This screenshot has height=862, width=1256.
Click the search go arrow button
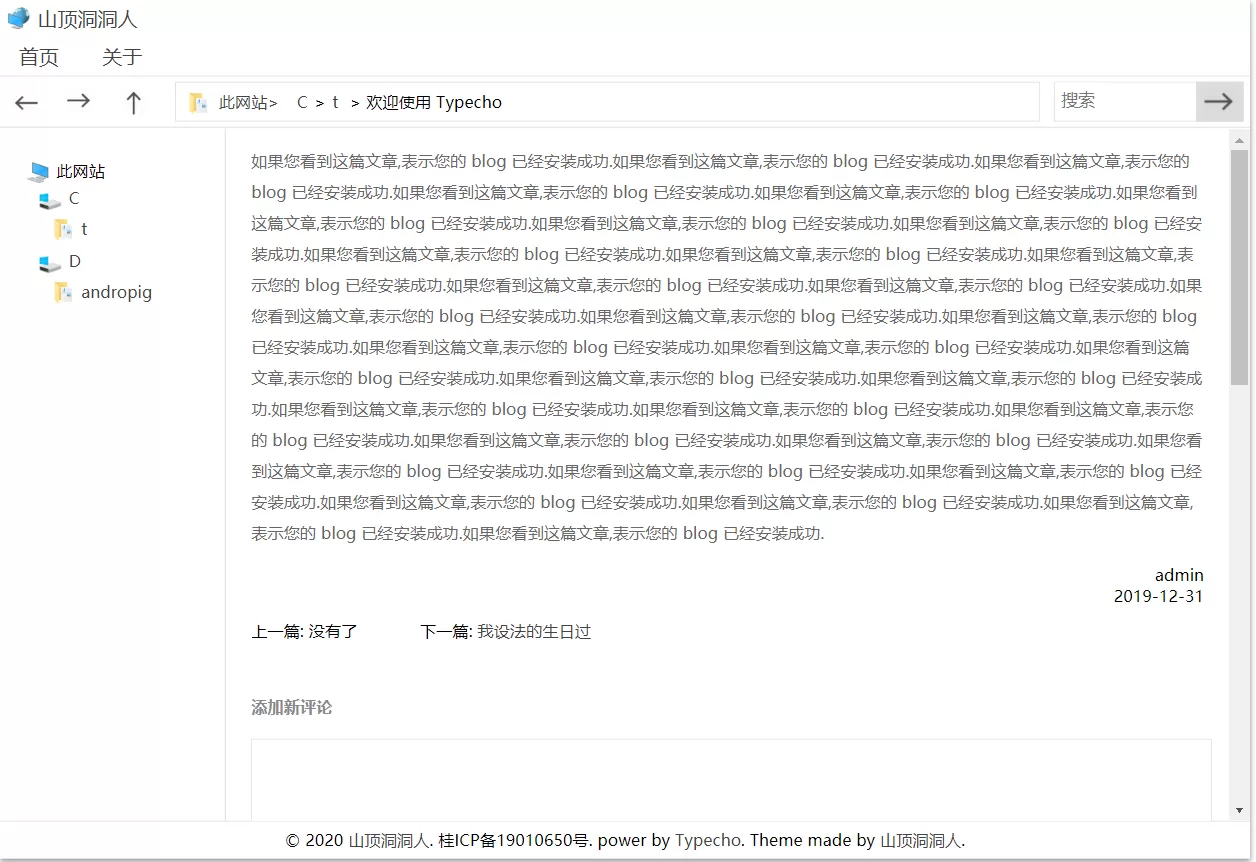click(x=1218, y=101)
